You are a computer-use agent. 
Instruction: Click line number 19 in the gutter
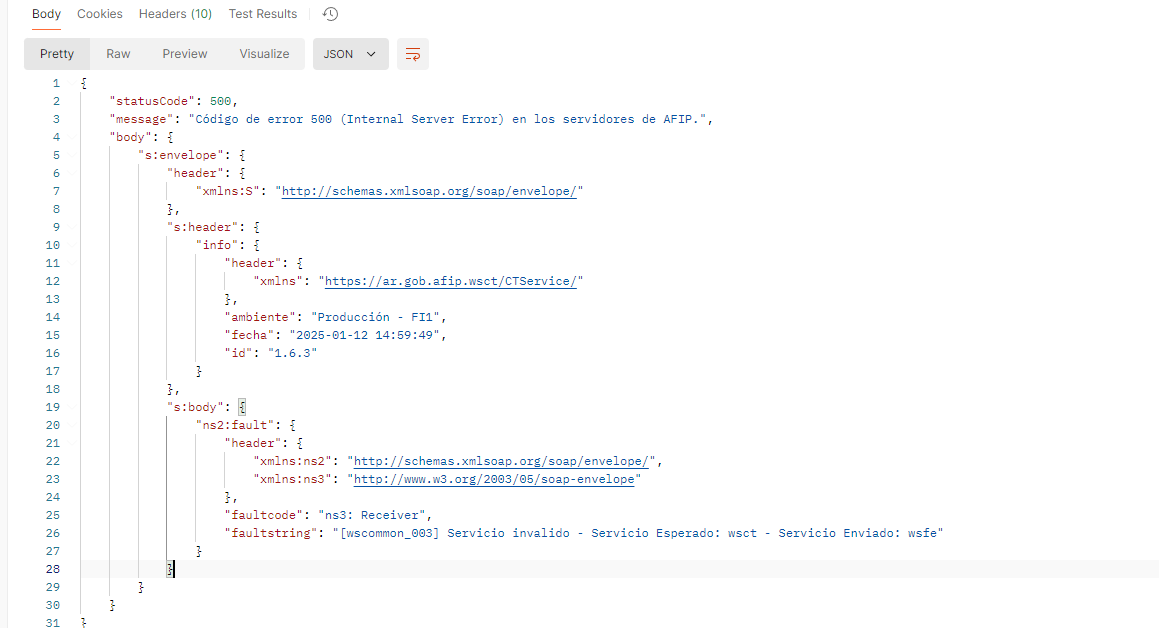click(x=53, y=407)
